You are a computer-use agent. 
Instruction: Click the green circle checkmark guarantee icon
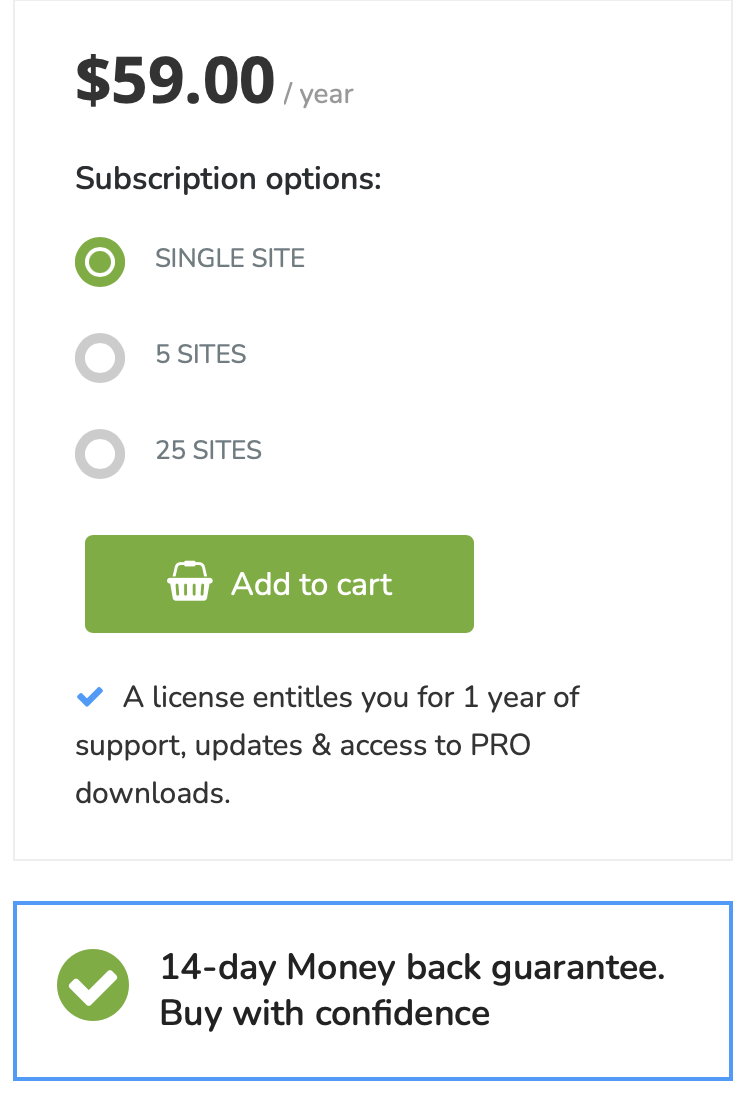[93, 986]
